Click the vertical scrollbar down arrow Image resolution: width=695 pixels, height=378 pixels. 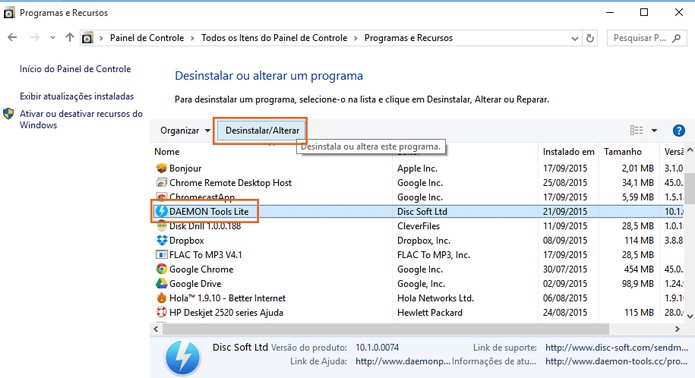point(690,316)
